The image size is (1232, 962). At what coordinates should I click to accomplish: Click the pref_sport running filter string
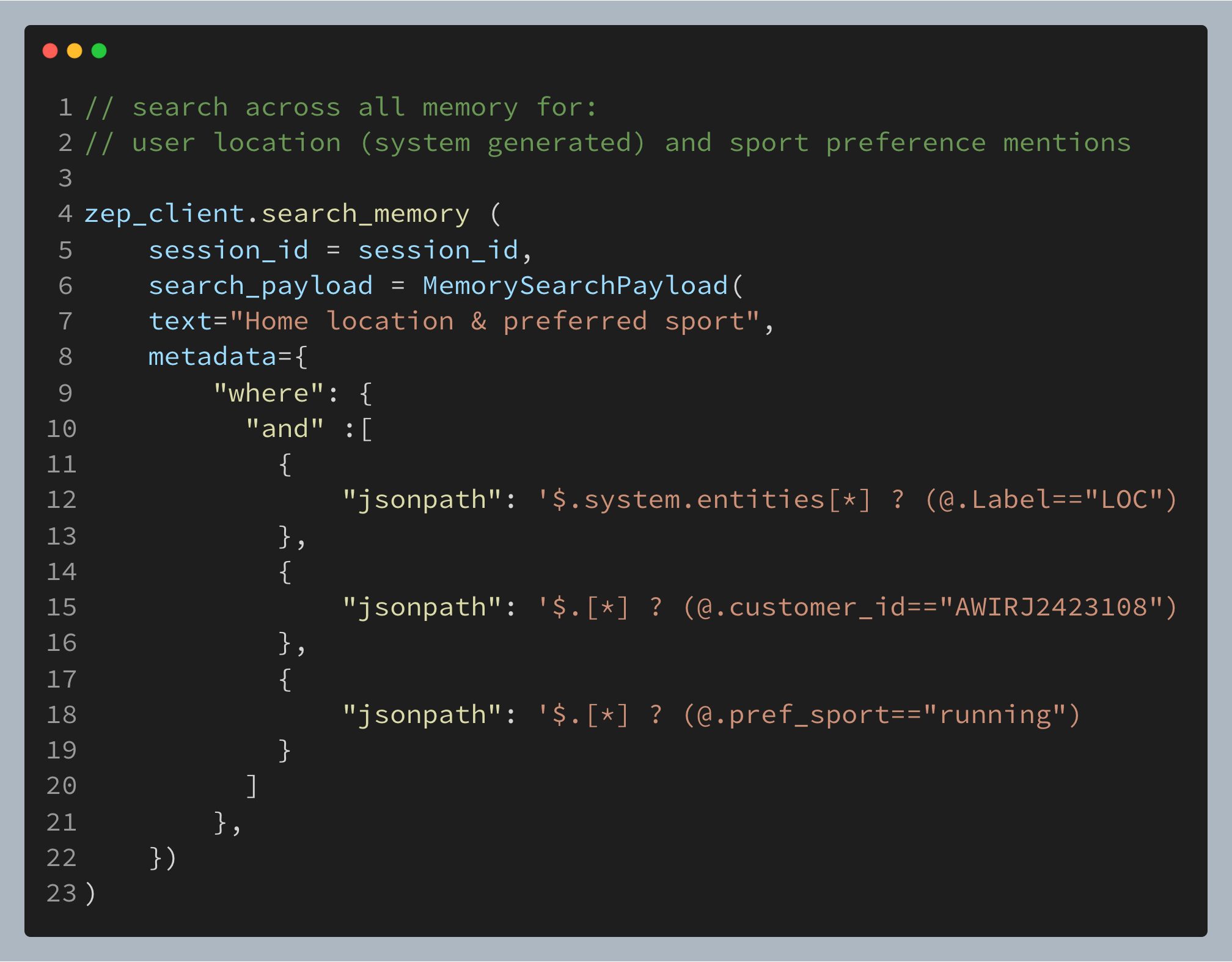[809, 715]
